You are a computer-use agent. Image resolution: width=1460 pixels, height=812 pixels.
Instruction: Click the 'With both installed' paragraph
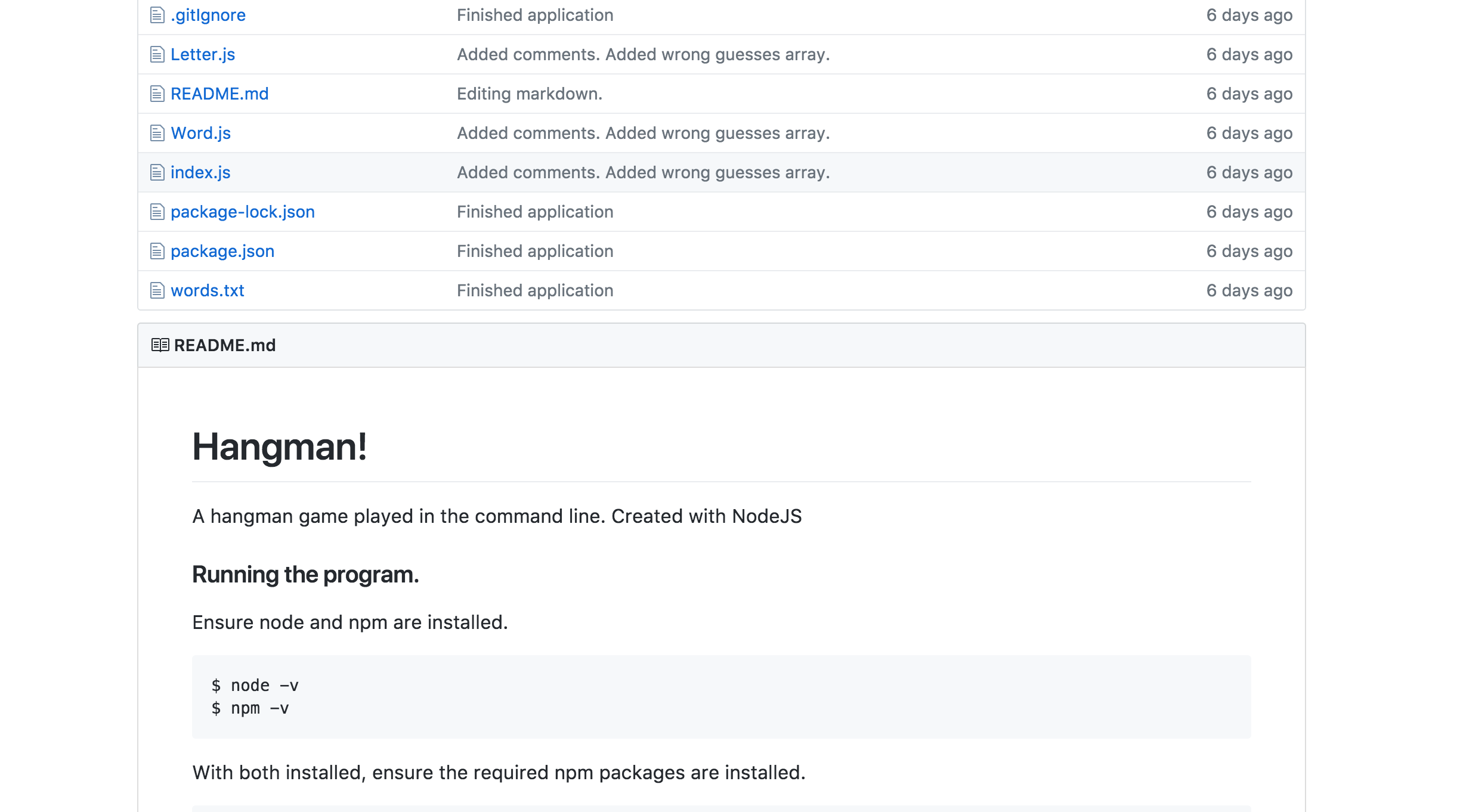click(499, 773)
